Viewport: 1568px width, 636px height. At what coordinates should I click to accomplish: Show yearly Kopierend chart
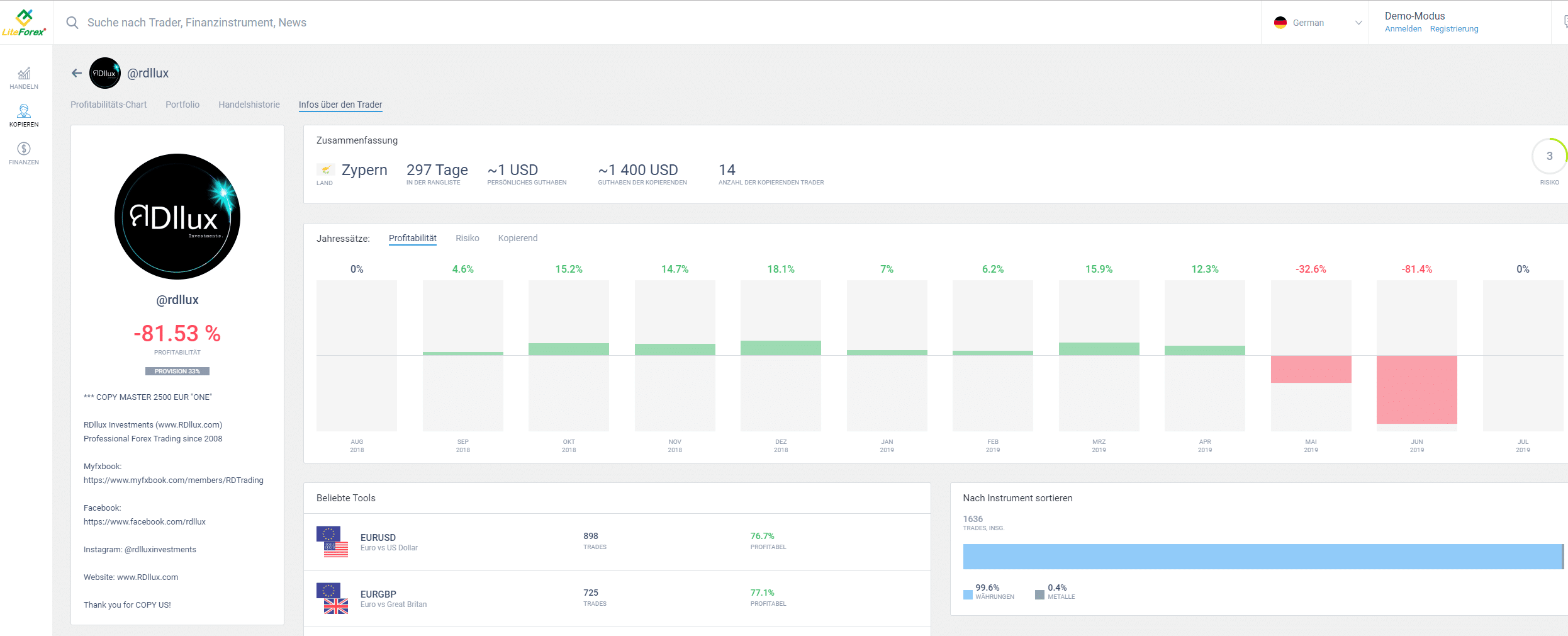(x=518, y=238)
